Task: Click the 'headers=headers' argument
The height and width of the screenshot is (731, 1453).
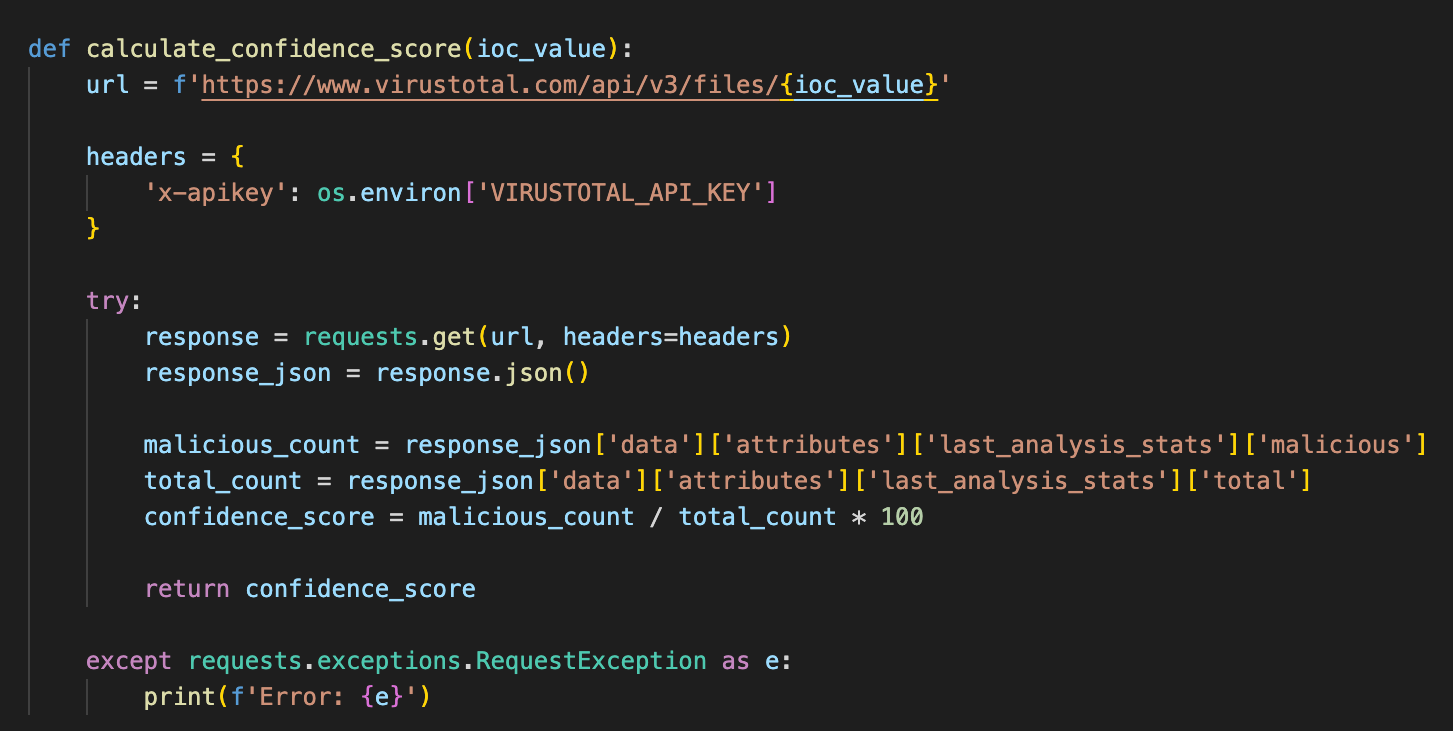Action: coord(671,337)
